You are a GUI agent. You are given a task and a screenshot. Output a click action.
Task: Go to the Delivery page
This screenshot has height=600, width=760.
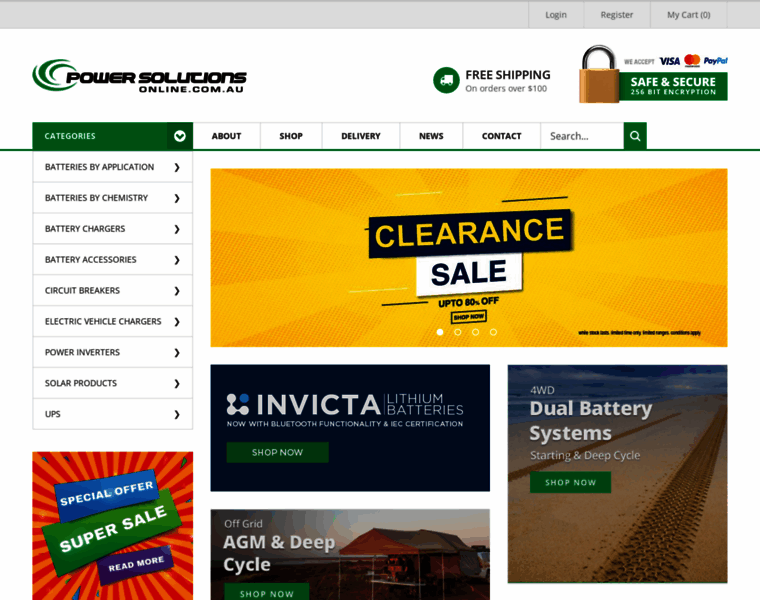coord(361,136)
